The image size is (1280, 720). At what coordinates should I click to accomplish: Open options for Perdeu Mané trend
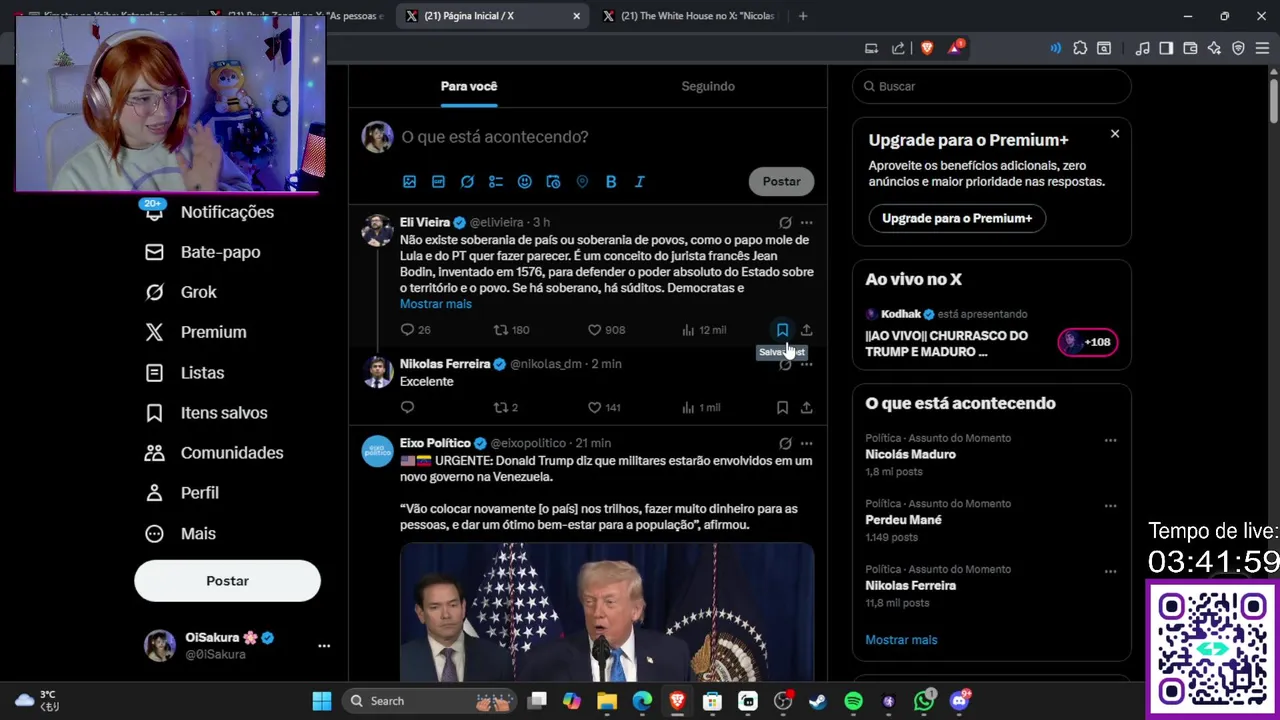click(x=1110, y=506)
